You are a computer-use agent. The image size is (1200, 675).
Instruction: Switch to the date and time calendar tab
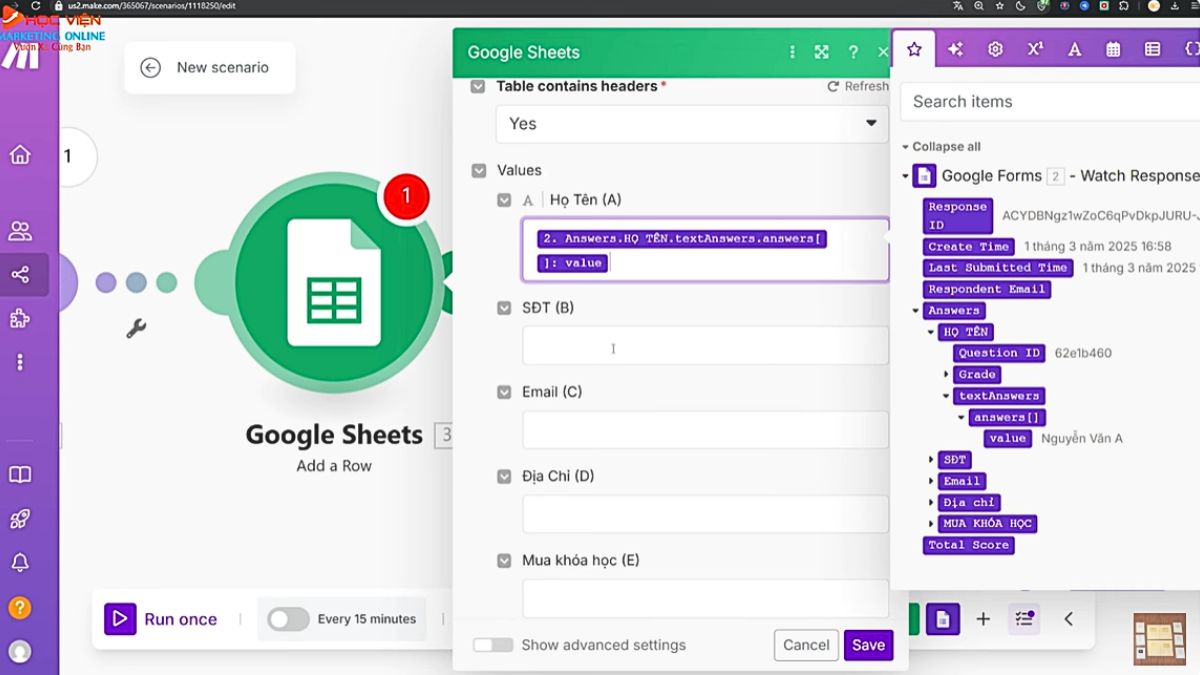point(1113,49)
